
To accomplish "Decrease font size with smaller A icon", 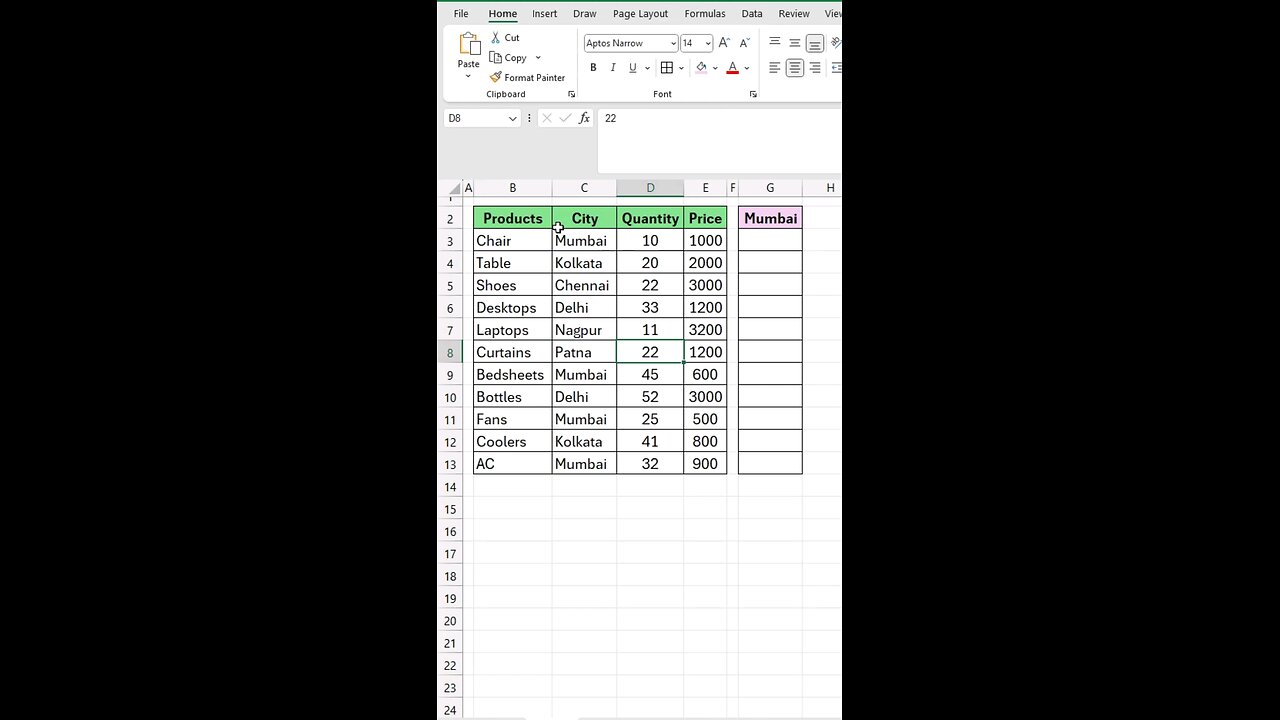I will 744,43.
